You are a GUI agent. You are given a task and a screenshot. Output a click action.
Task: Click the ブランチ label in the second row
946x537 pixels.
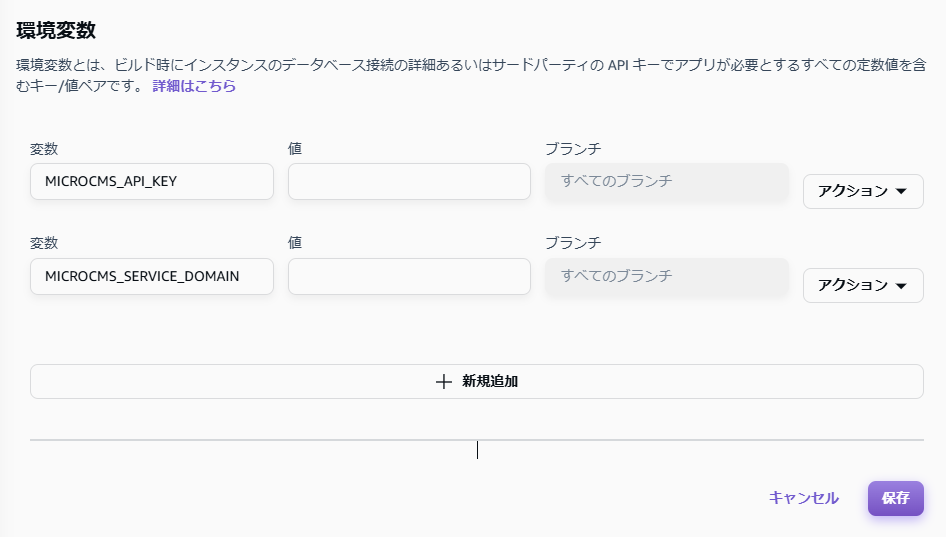point(573,243)
